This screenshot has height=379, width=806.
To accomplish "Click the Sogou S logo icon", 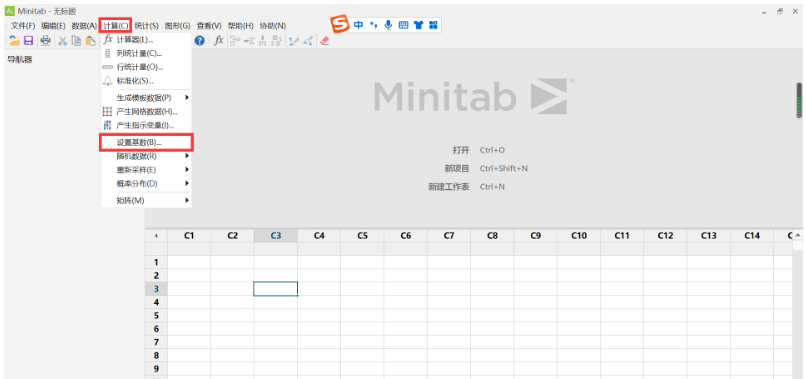I will 339,24.
